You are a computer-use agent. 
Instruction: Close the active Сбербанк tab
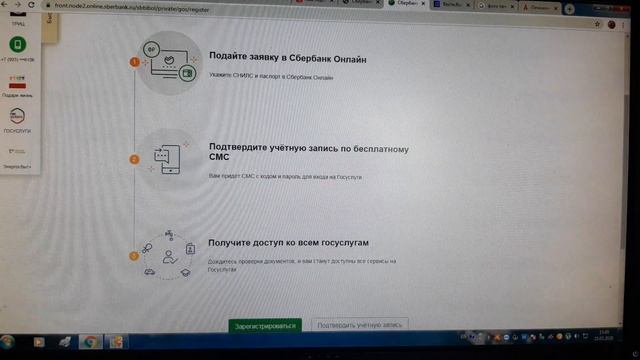(423, 4)
